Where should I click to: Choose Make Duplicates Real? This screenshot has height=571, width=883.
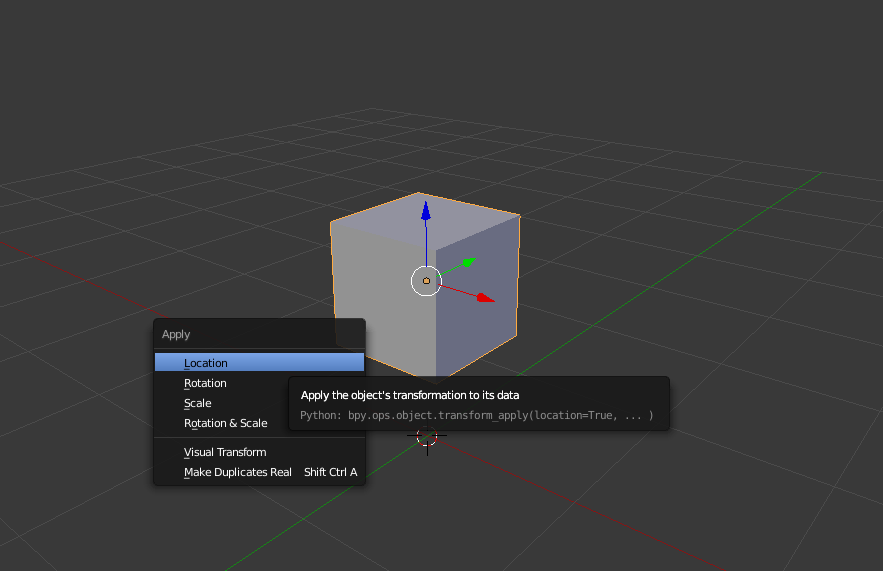(x=260, y=472)
